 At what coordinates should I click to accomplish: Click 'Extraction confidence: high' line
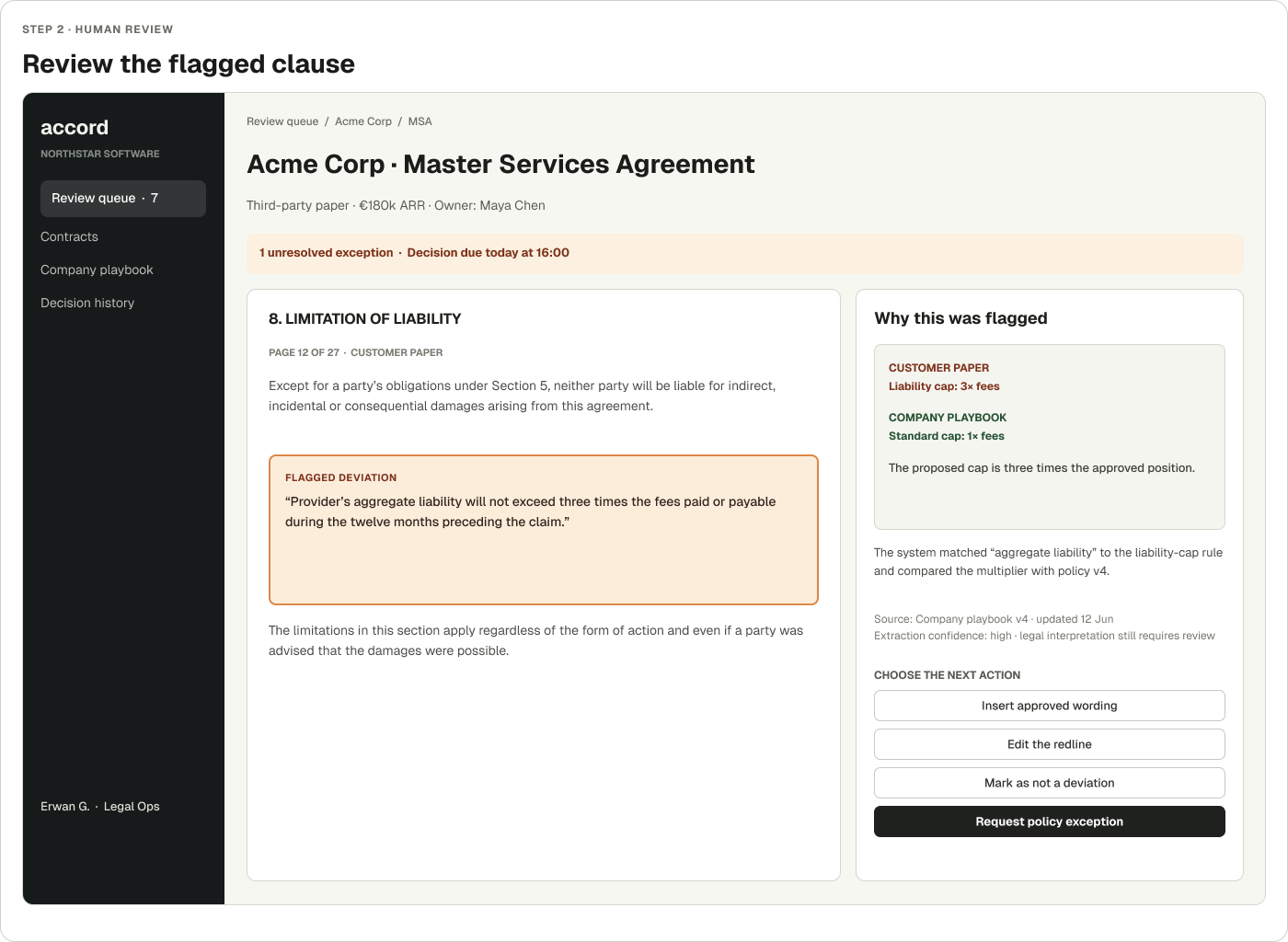1044,636
